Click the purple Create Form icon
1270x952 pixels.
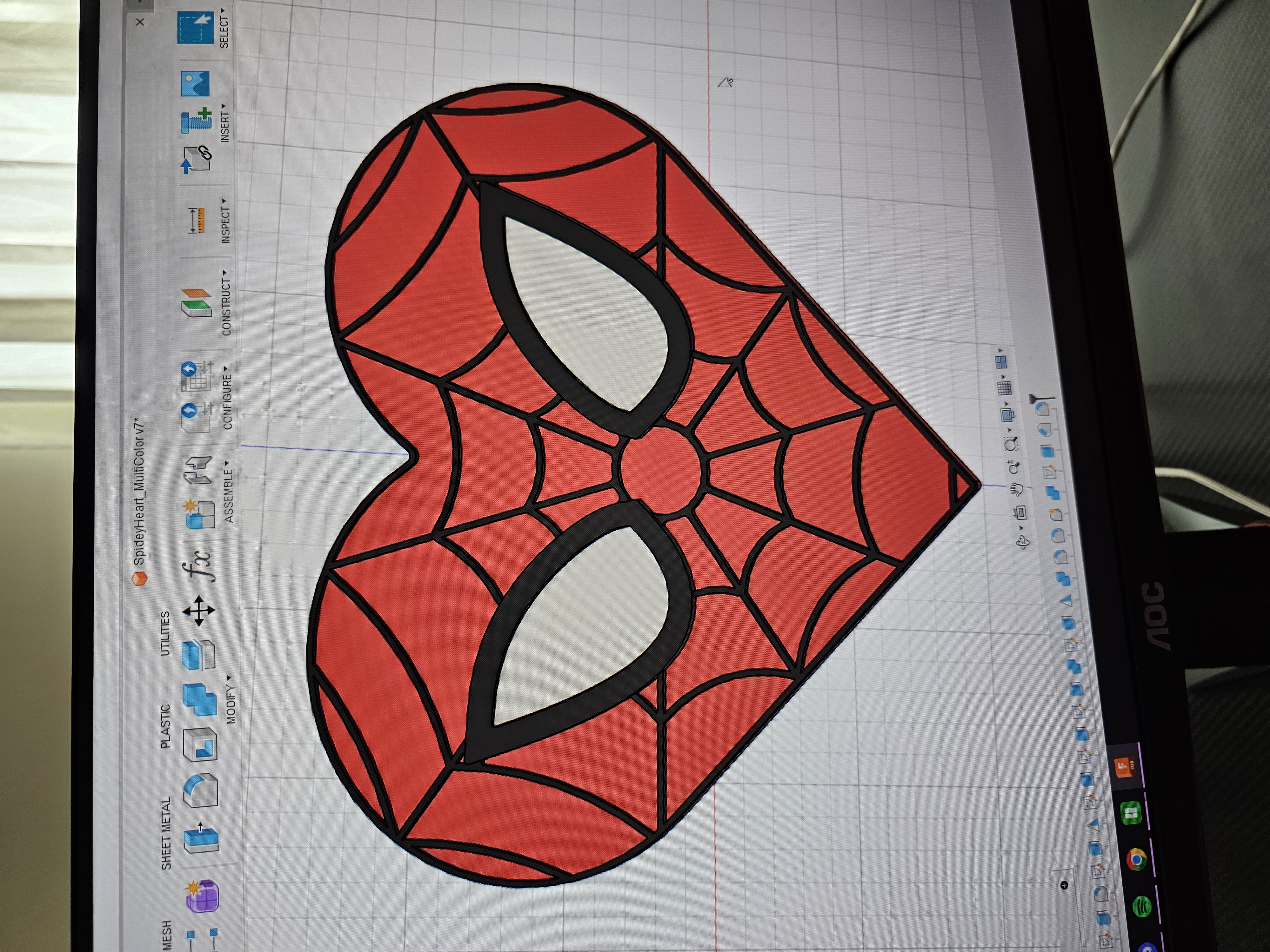coord(202,896)
